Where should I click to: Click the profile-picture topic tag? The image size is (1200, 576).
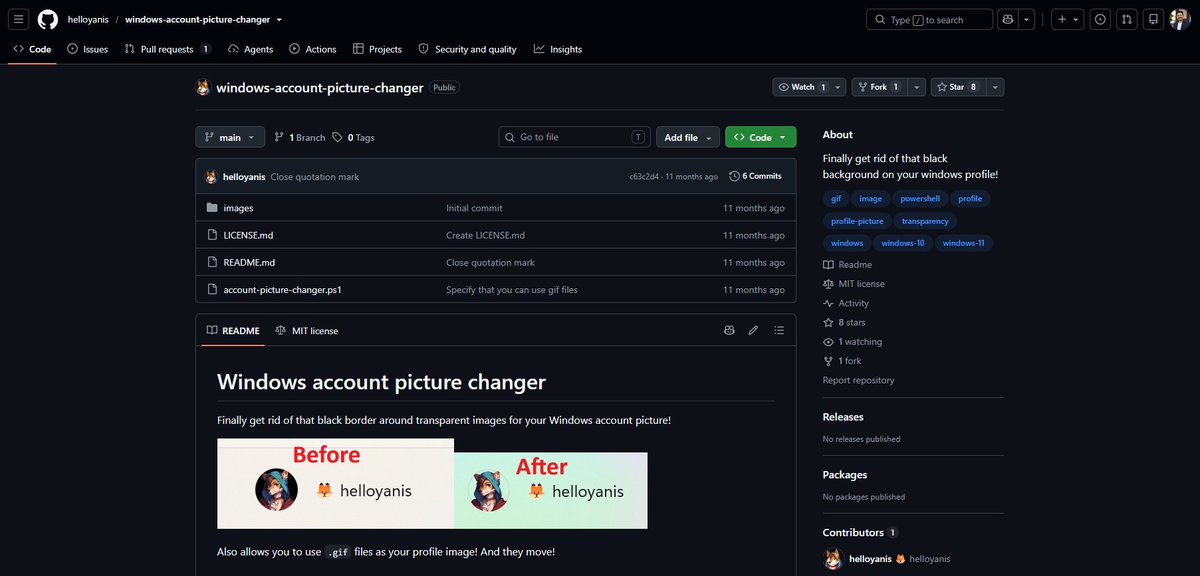click(857, 221)
